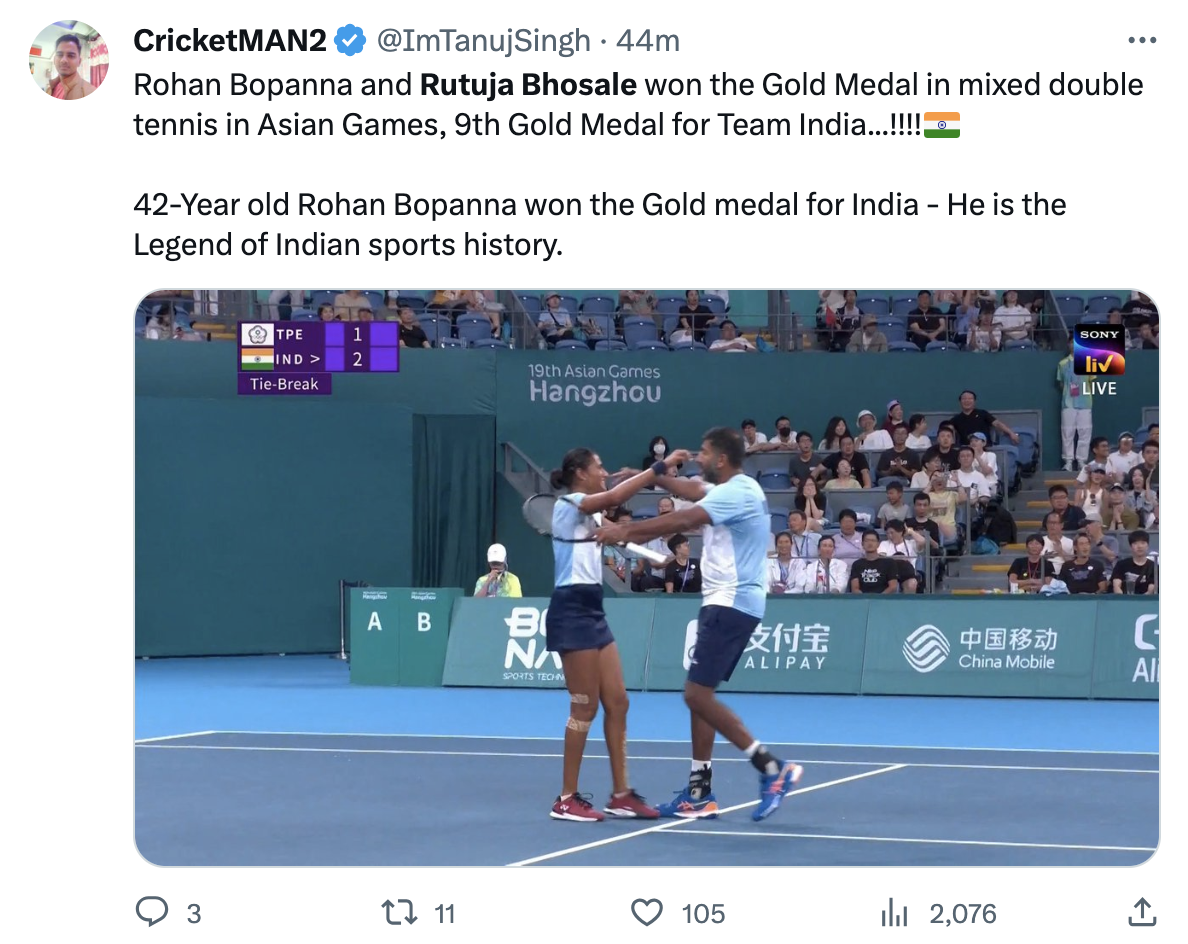
Task: Like the tweet with heart icon
Action: tap(647, 913)
